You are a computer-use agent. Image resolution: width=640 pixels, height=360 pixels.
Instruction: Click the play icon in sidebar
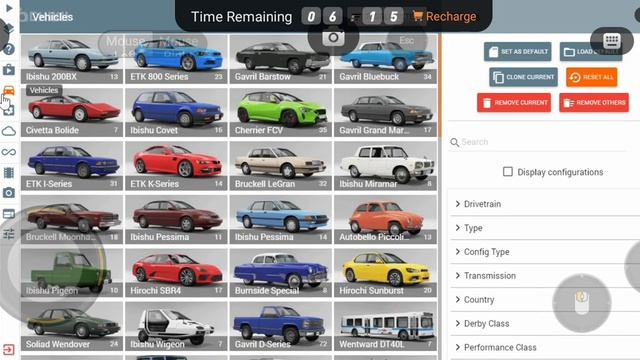9,8
